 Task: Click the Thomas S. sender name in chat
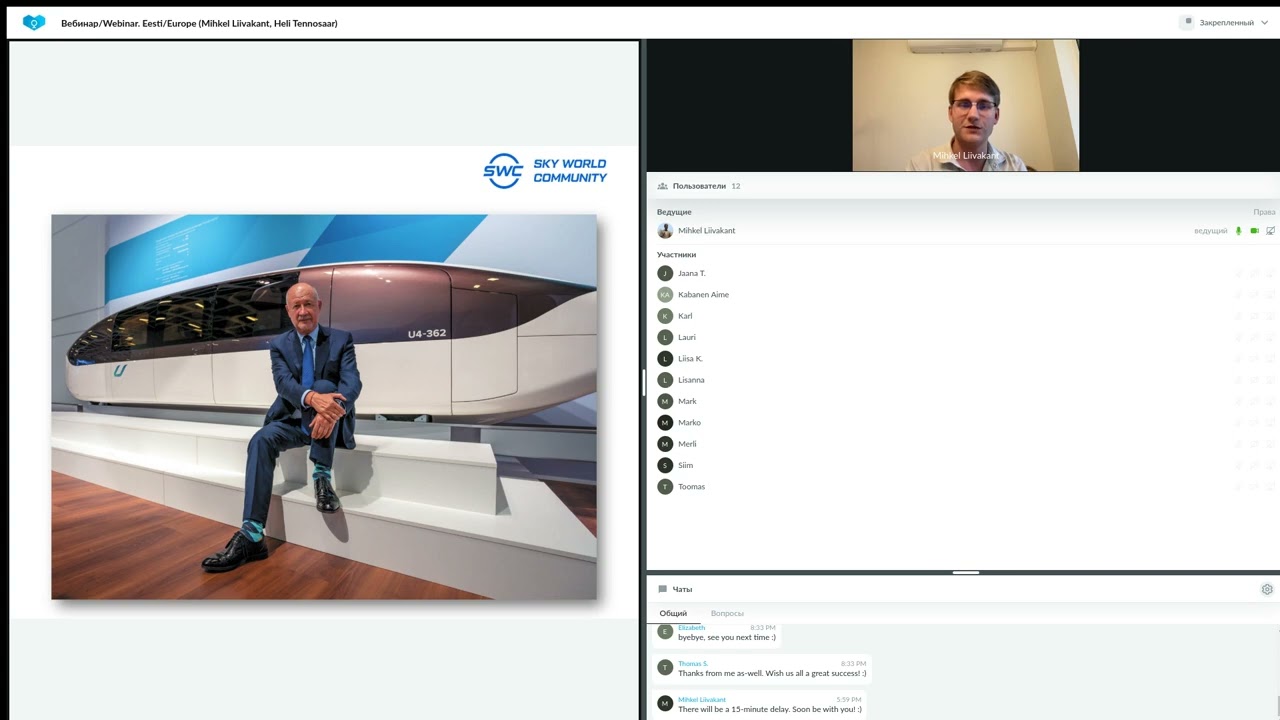[692, 664]
